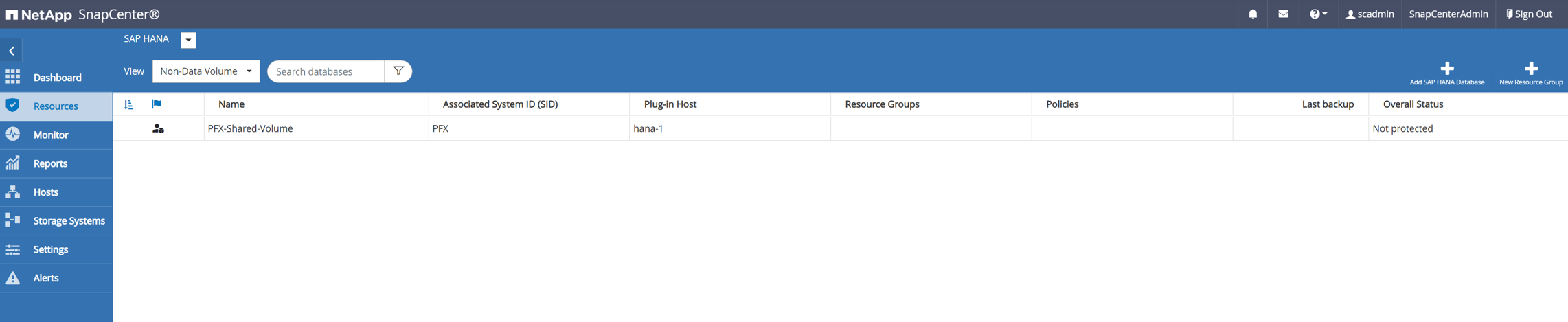The image size is (1568, 322).
Task: Click Add SAP HANA Database plus icon
Action: (x=1446, y=69)
